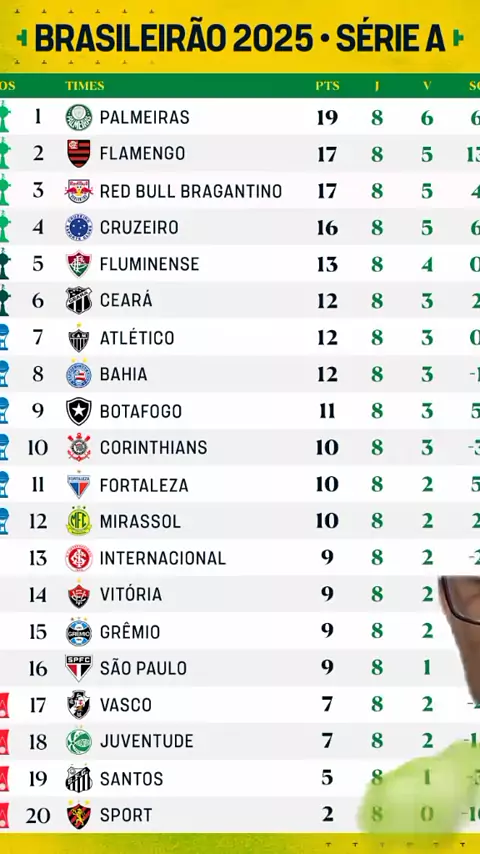Select the Red Bull Bragantino logo
480x854 pixels.
click(79, 191)
